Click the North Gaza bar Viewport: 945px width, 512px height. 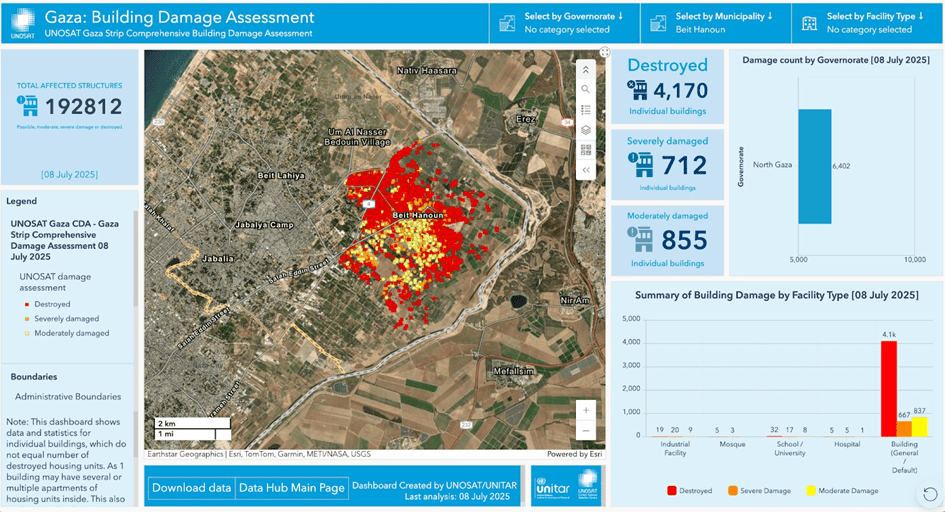813,166
